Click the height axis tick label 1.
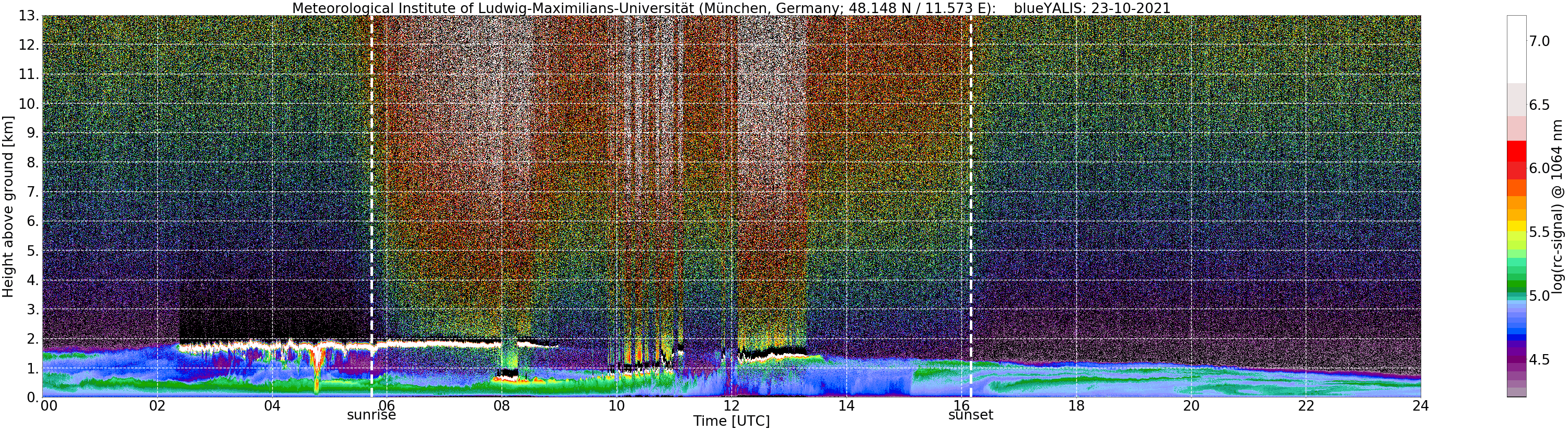 (x=33, y=368)
